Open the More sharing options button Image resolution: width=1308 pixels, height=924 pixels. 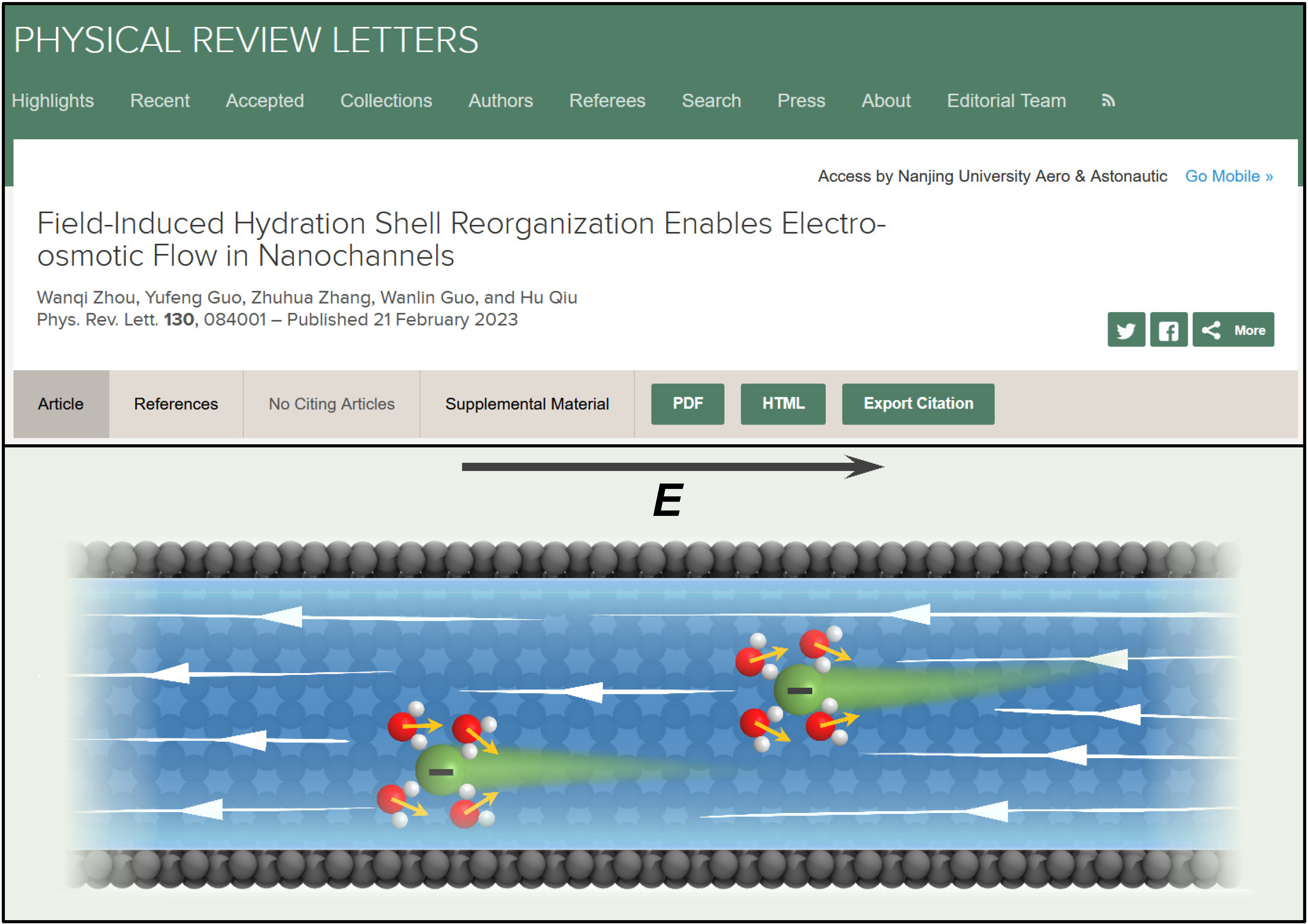[1233, 330]
